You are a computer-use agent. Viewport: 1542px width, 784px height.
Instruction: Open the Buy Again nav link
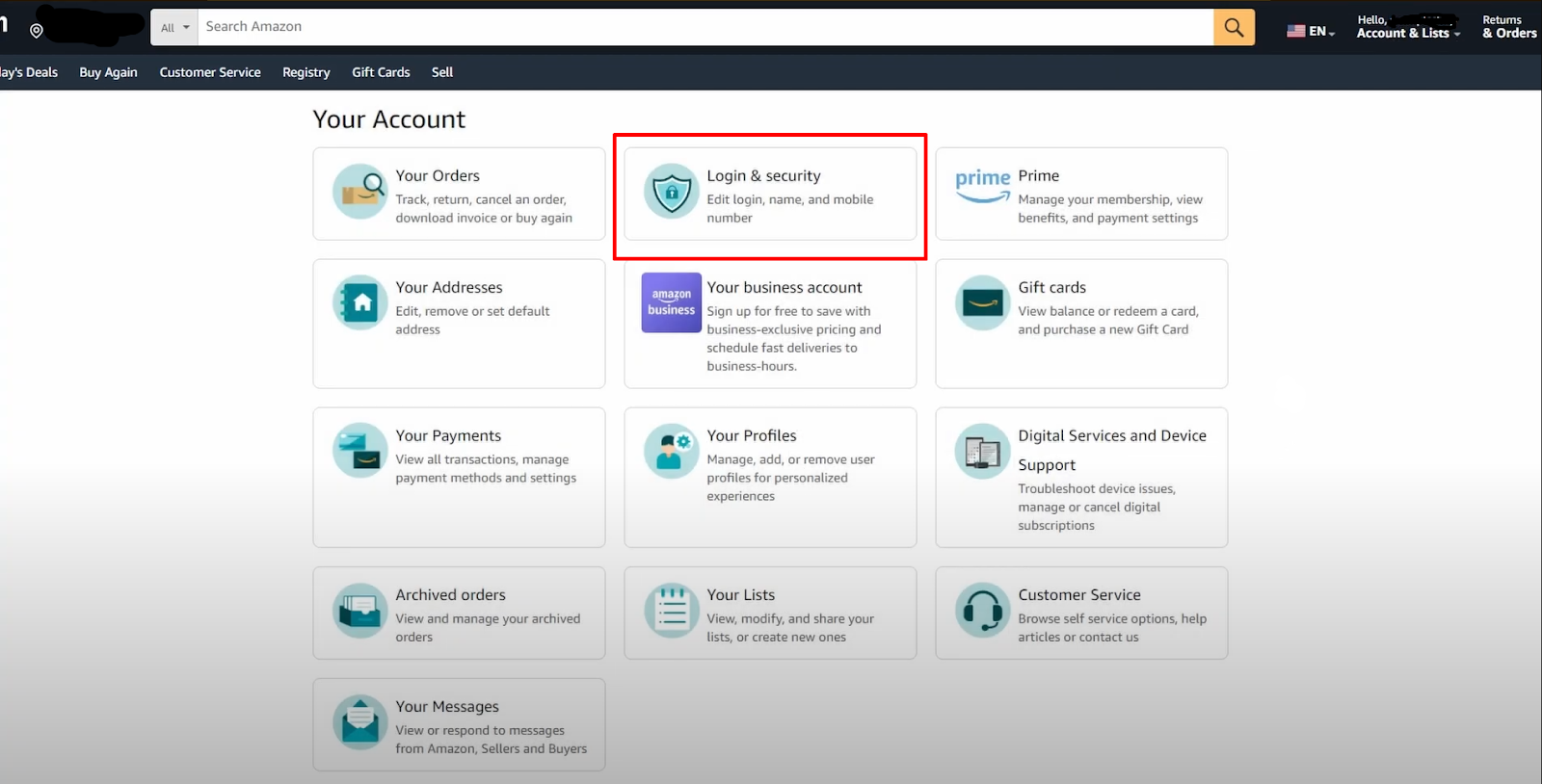(108, 72)
